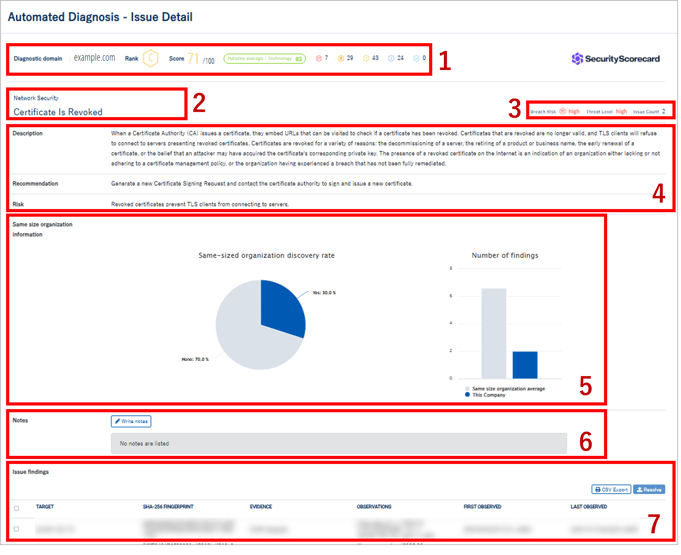Check the first issue finding row checkbox

pyautogui.click(x=17, y=528)
